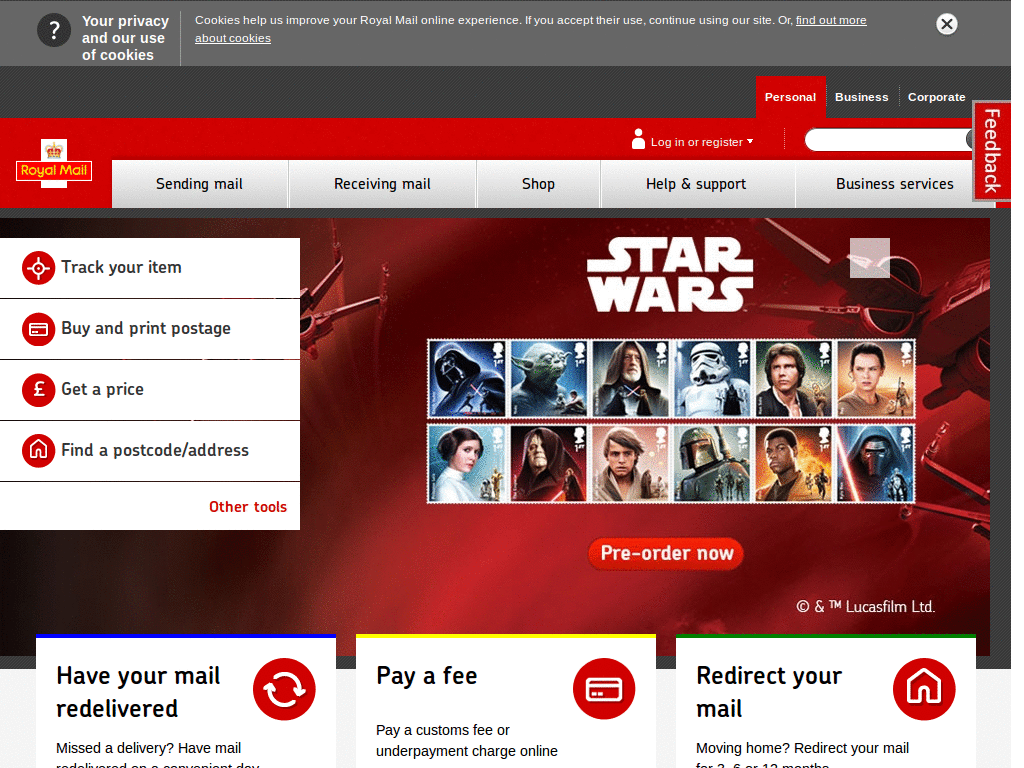Click the Boba Fett stamp
Screen dimensions: 1024x768
[x=712, y=464]
